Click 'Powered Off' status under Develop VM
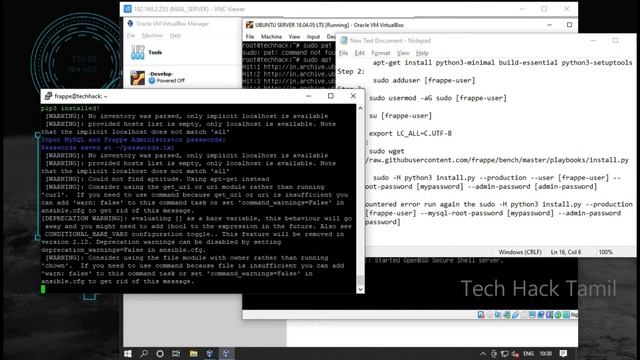The image size is (640, 360). click(x=171, y=81)
